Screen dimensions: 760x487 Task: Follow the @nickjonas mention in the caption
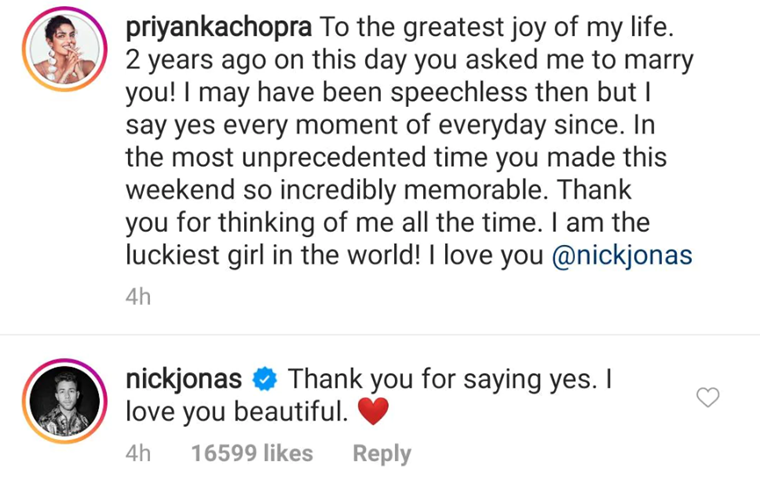click(x=622, y=256)
